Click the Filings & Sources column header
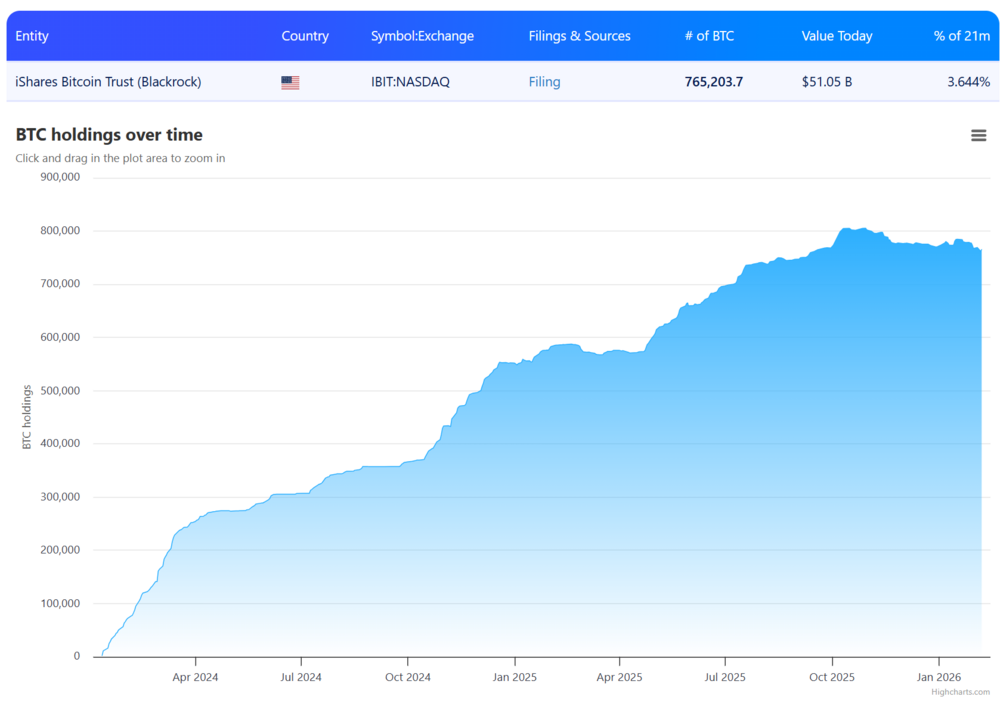Image resolution: width=1000 pixels, height=706 pixels. (x=579, y=36)
